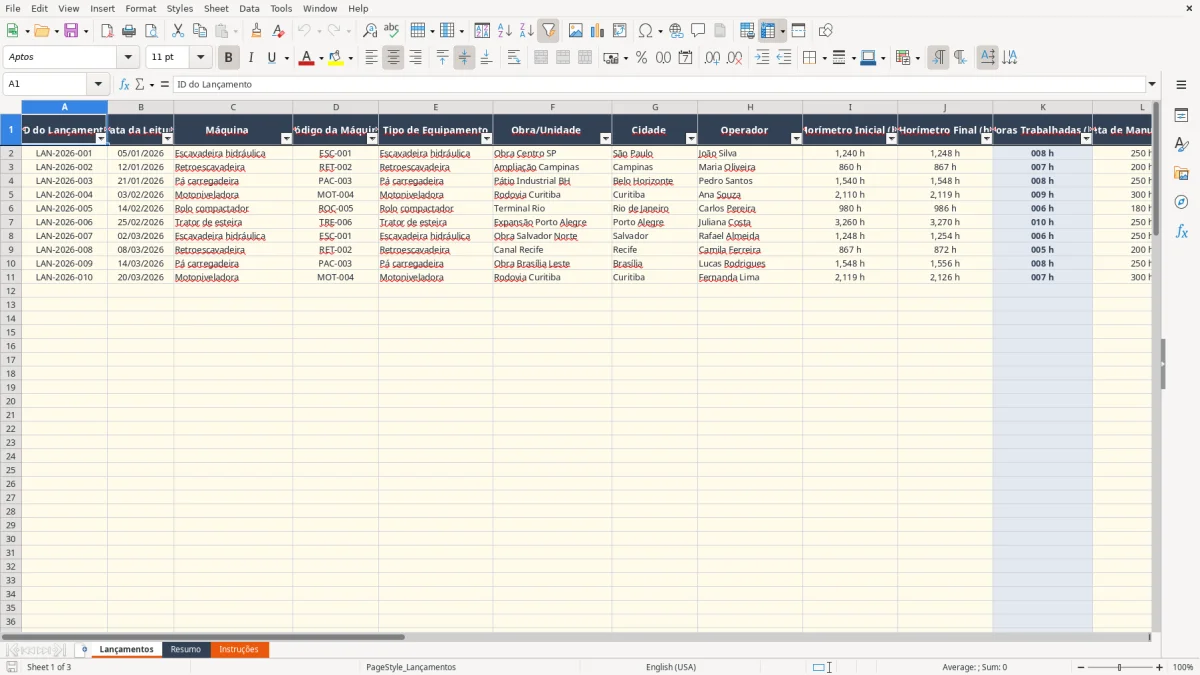Toggle Center Vertically alignment
This screenshot has width=1200, height=675.
[464, 58]
